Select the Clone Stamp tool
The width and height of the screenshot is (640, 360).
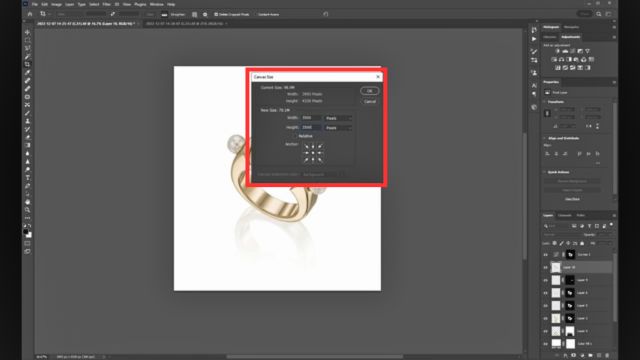(27, 121)
